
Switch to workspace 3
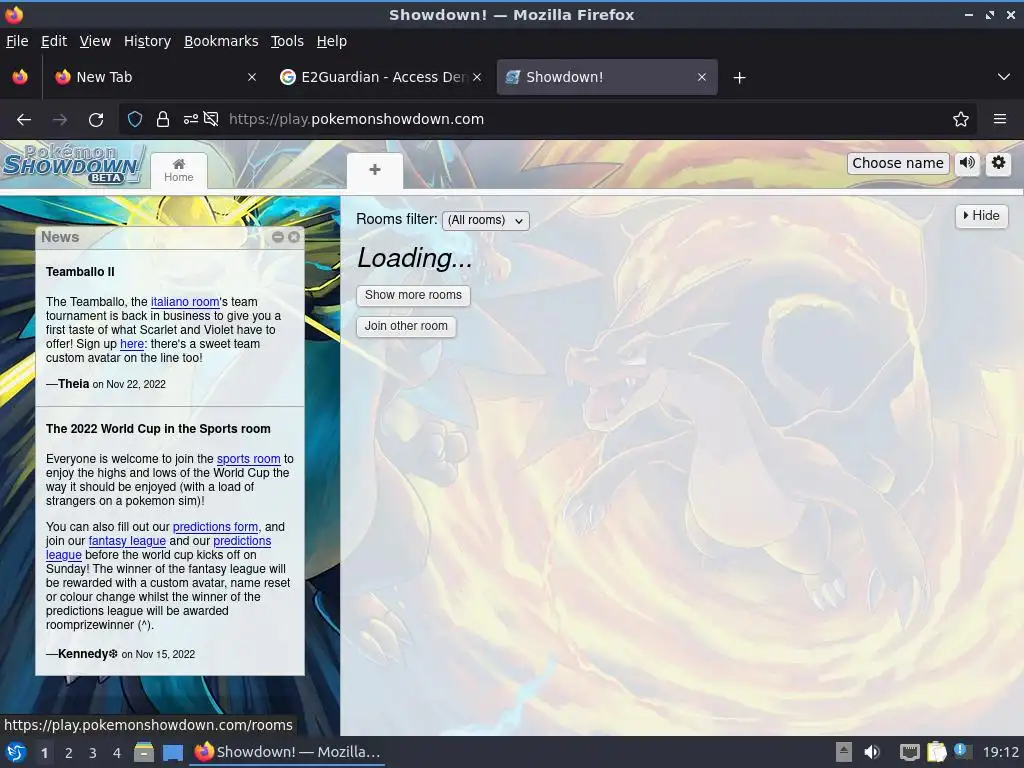(x=93, y=753)
